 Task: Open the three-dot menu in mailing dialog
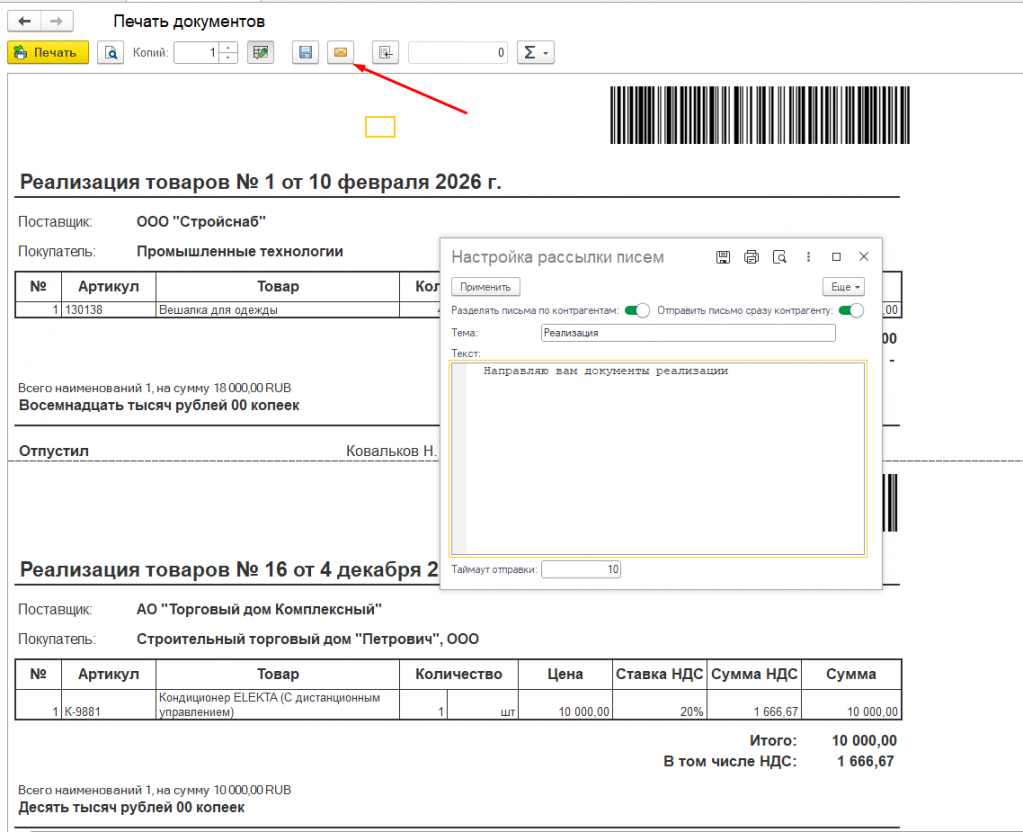click(808, 257)
